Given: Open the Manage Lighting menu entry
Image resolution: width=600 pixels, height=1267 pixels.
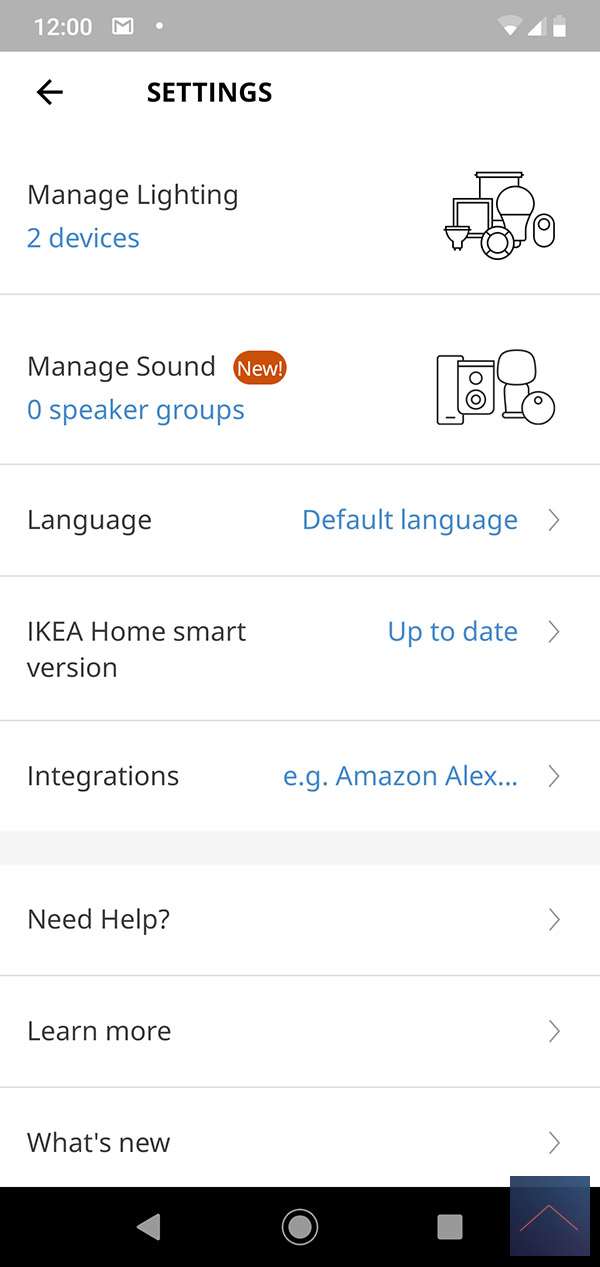Looking at the screenshot, I should [x=133, y=195].
